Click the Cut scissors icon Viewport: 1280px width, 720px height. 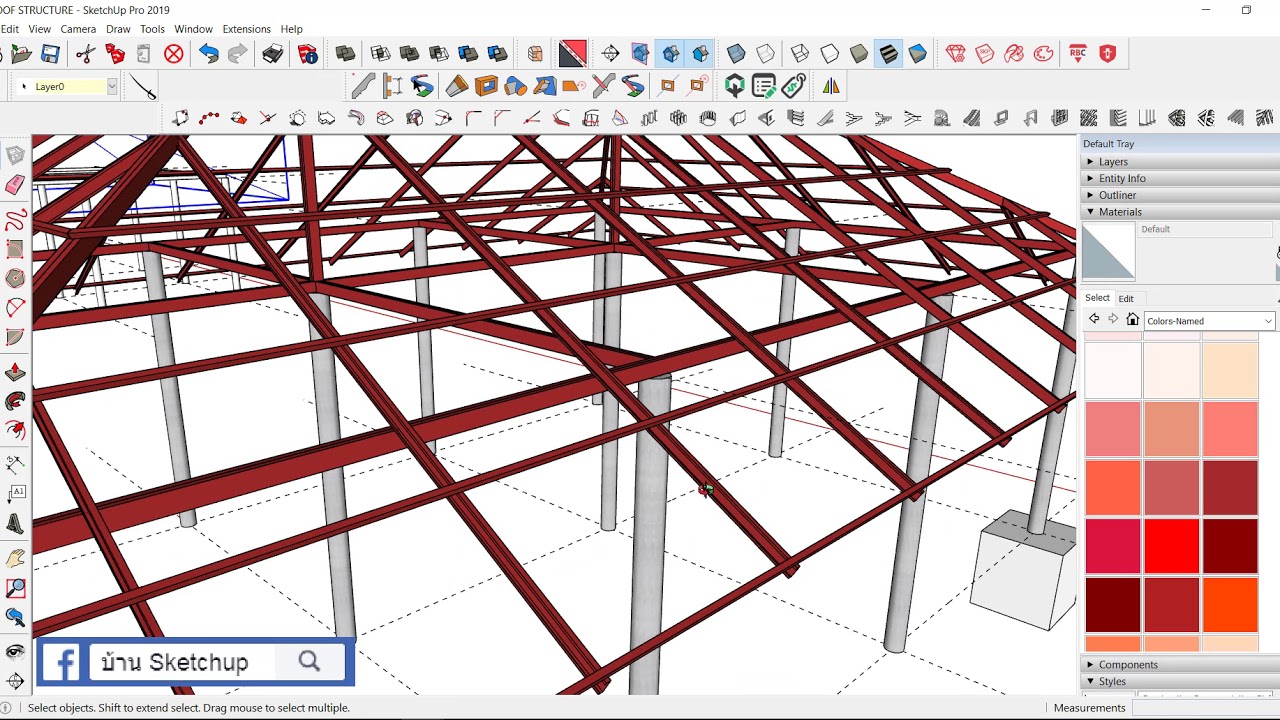(x=86, y=54)
